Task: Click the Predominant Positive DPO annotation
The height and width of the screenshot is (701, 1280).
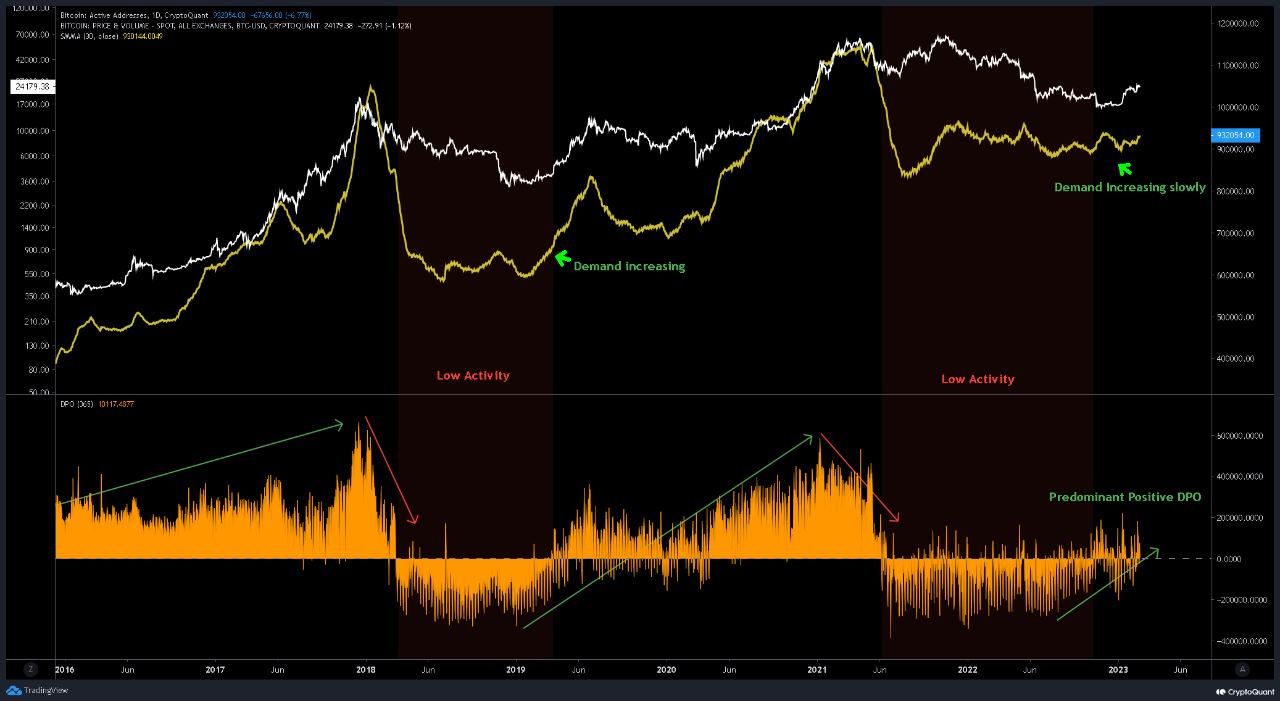Action: [x=1125, y=497]
